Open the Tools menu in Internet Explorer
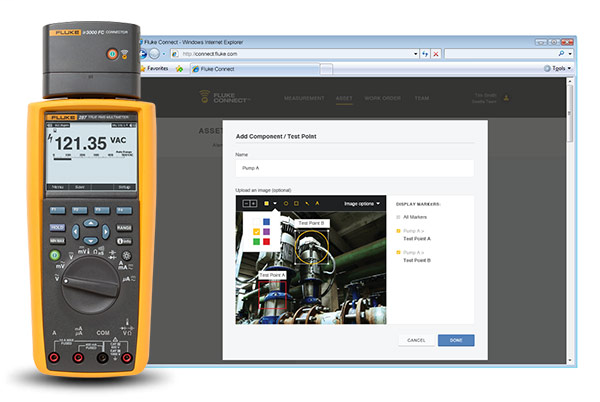This screenshot has width=600, height=402. (x=558, y=68)
